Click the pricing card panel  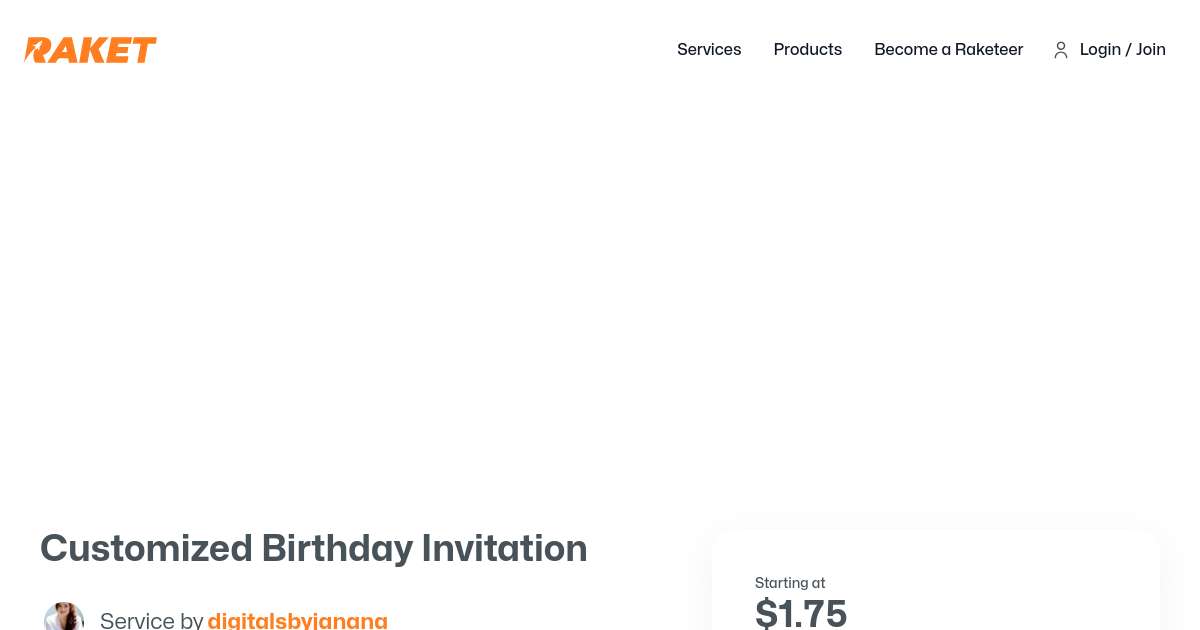[935, 580]
